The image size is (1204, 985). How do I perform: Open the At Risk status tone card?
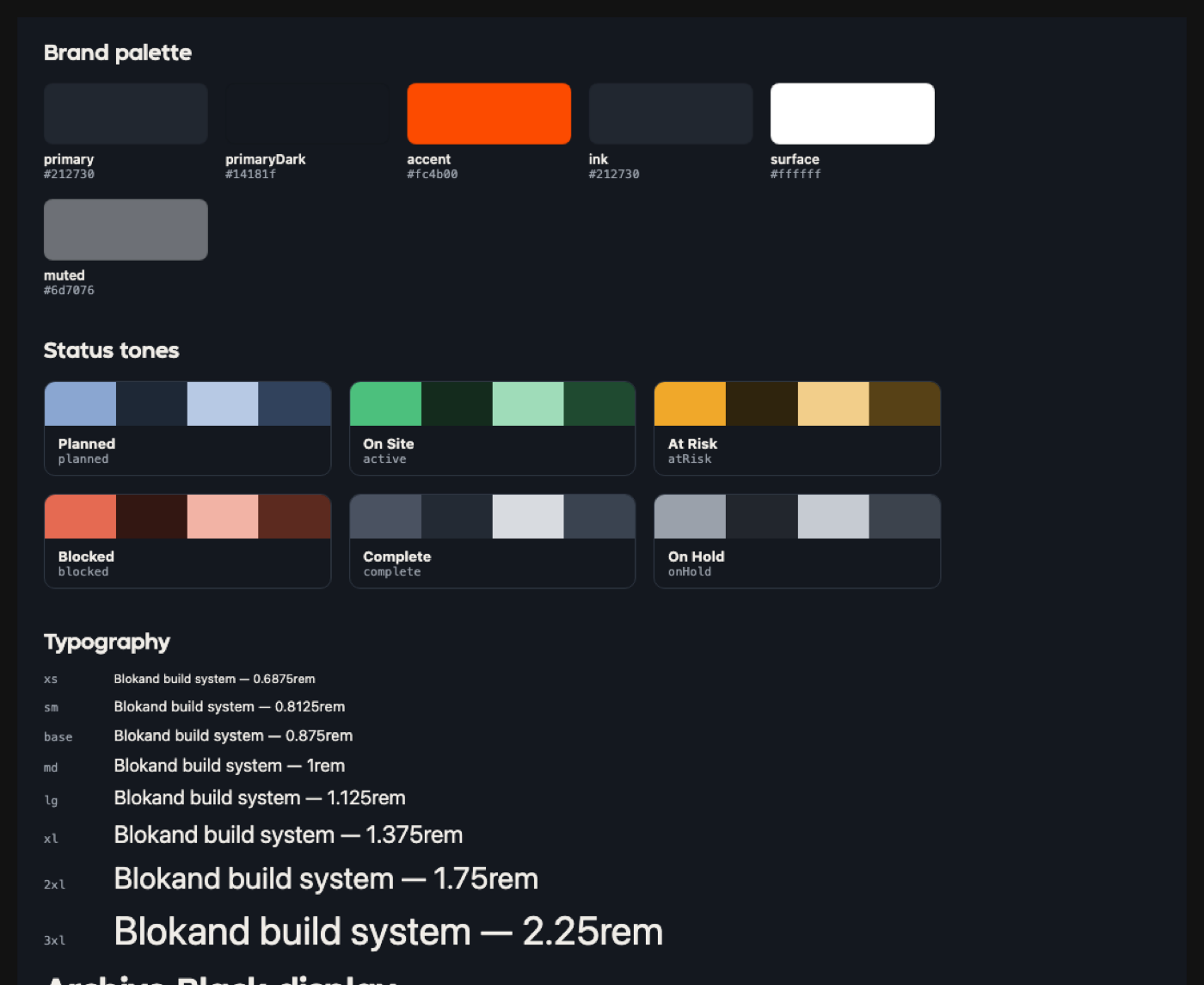tap(797, 428)
